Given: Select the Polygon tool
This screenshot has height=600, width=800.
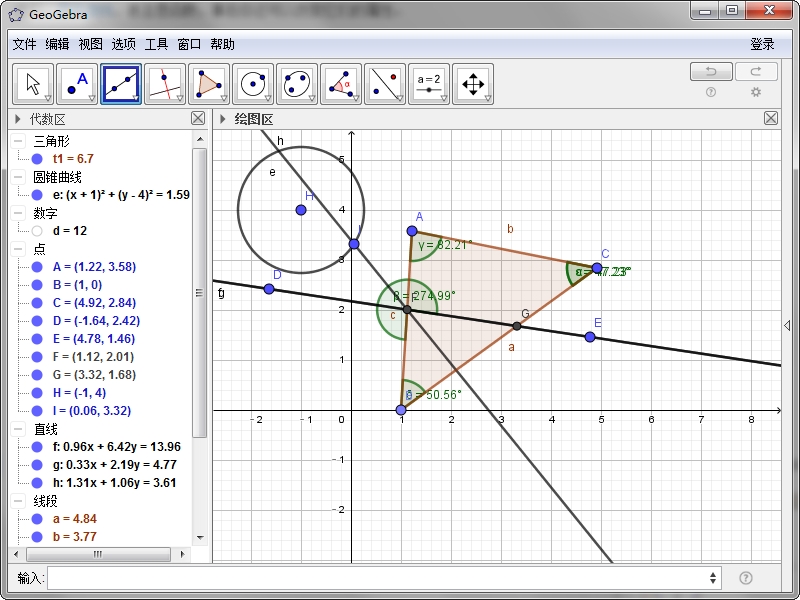Looking at the screenshot, I should 209,84.
